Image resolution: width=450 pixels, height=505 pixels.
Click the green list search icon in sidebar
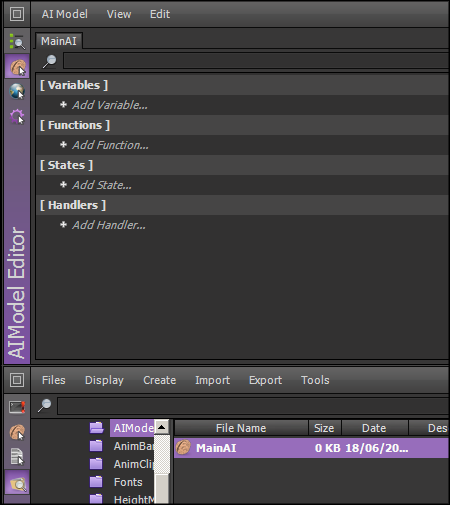coord(17,41)
